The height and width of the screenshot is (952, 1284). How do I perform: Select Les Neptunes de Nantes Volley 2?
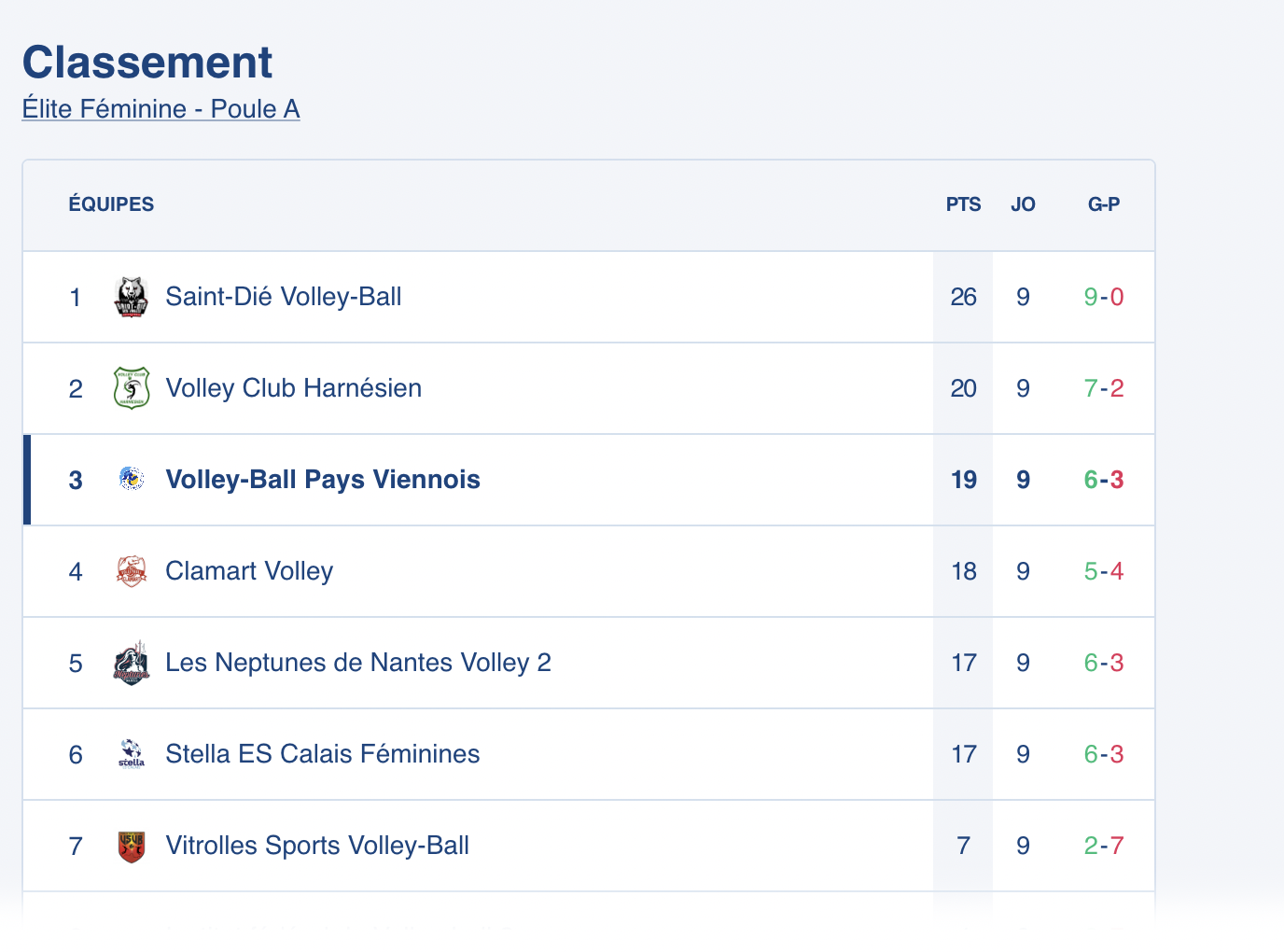tap(357, 663)
